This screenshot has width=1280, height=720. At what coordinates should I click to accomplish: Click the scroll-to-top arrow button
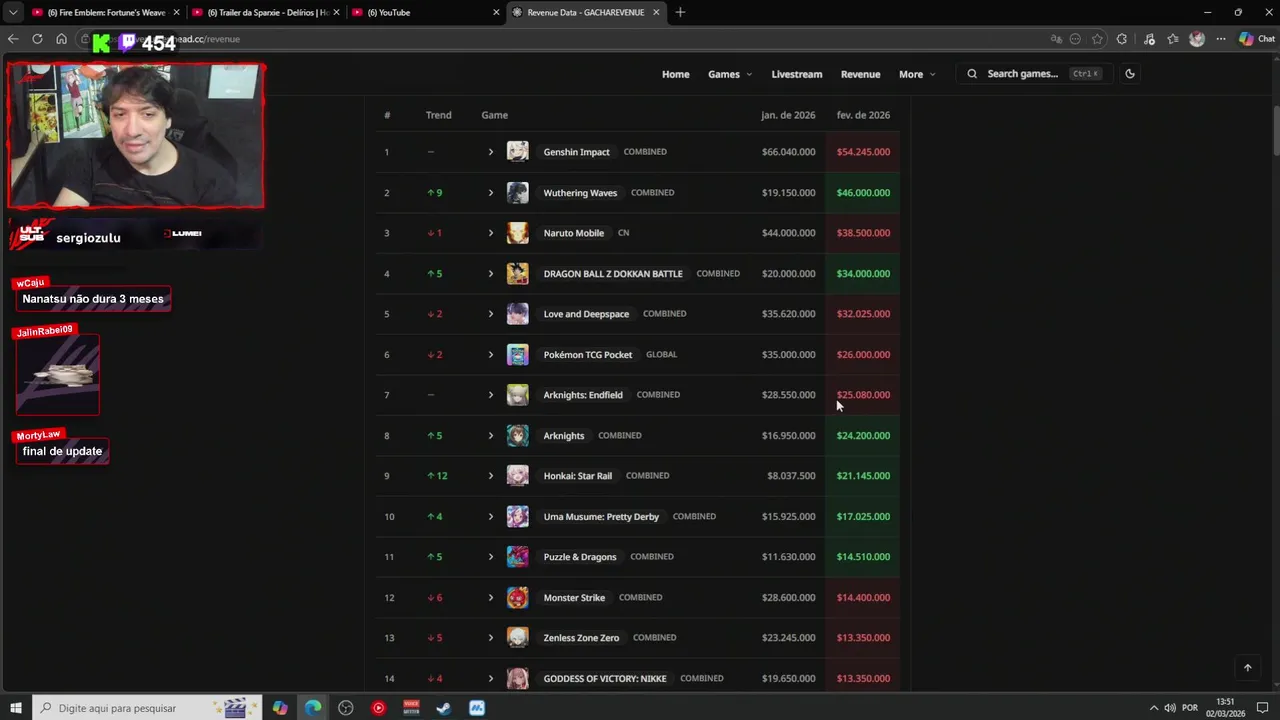coord(1247,668)
